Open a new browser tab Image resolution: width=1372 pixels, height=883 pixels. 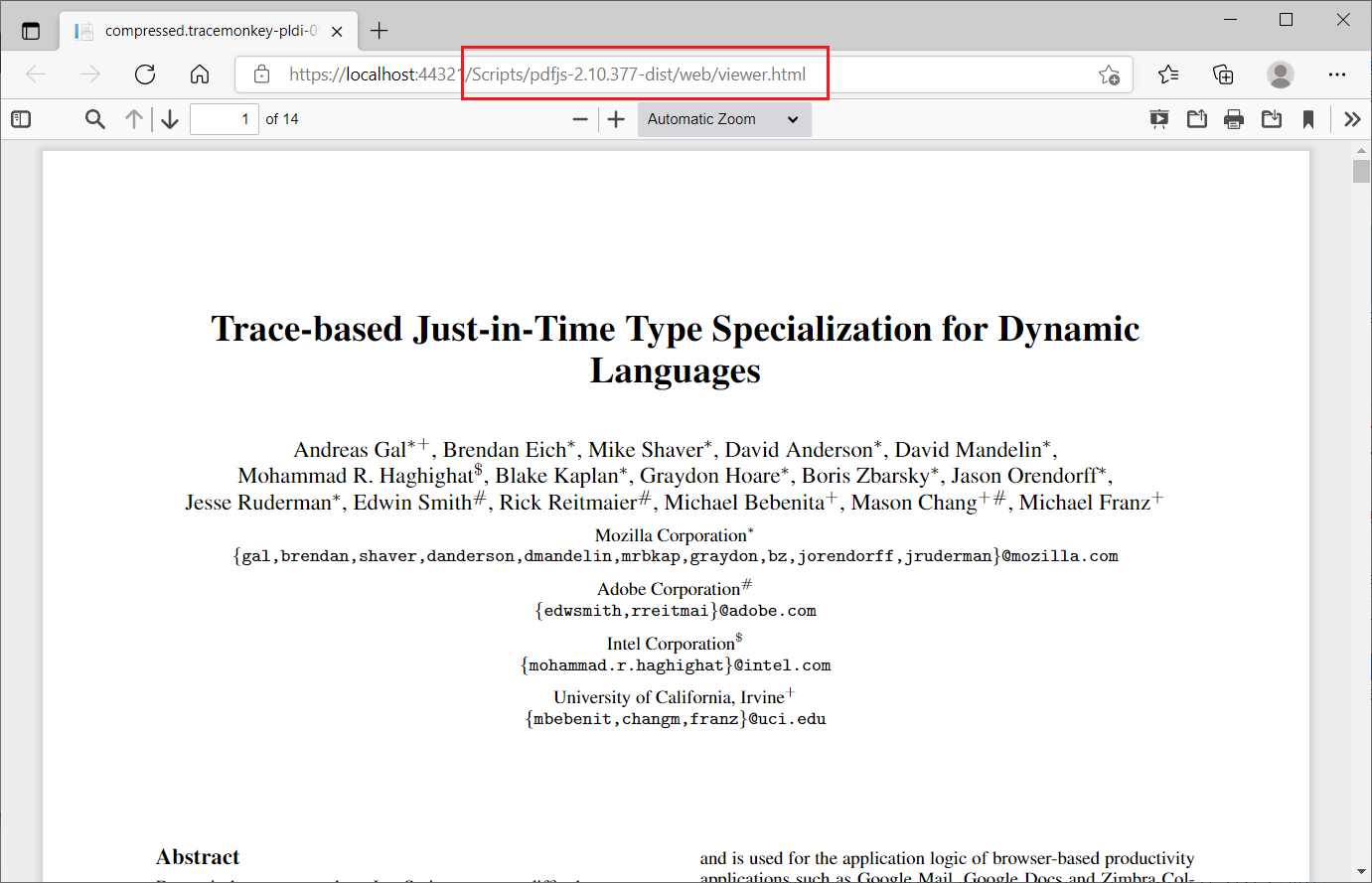point(379,31)
